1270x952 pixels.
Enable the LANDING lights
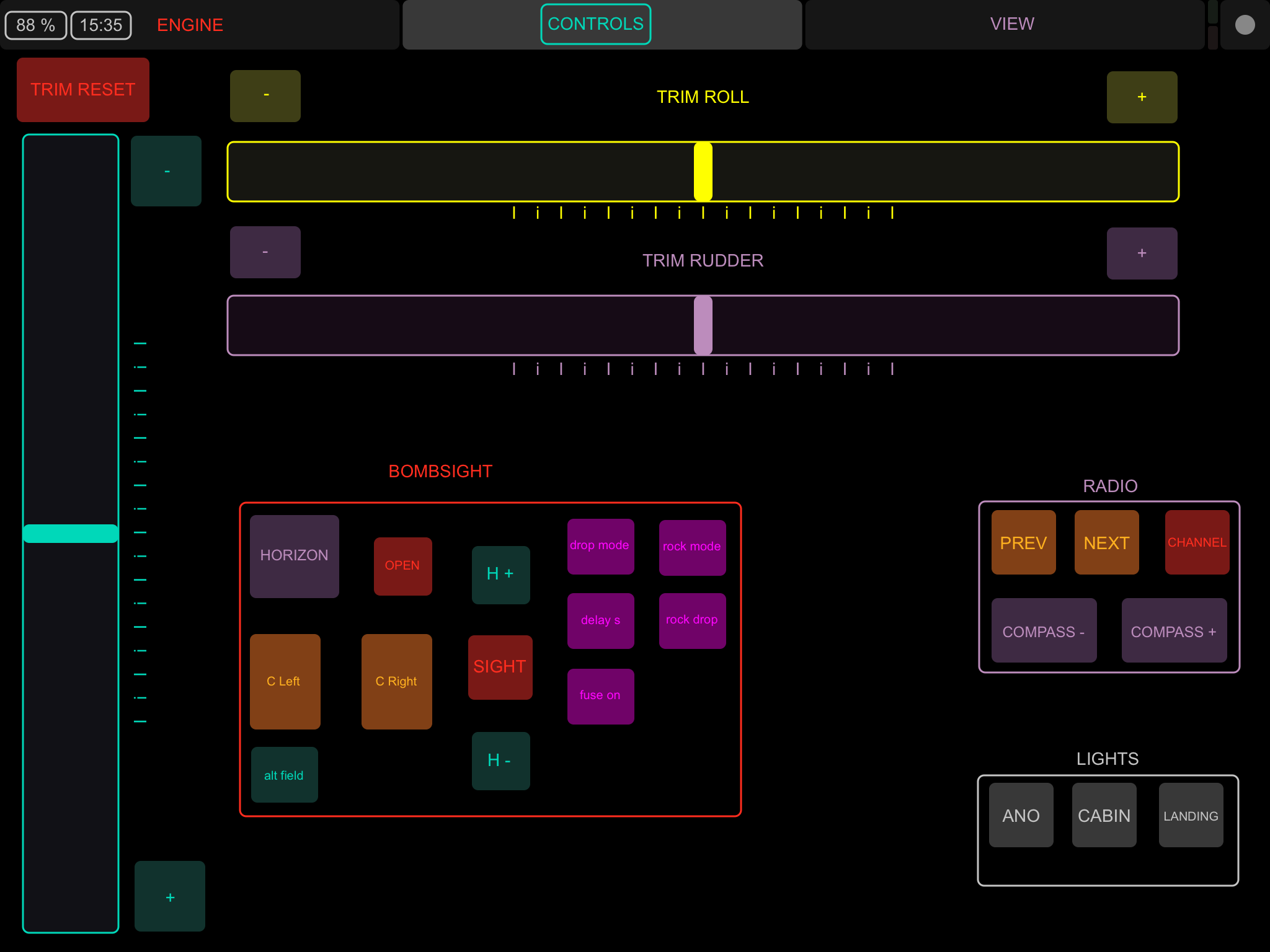1191,815
